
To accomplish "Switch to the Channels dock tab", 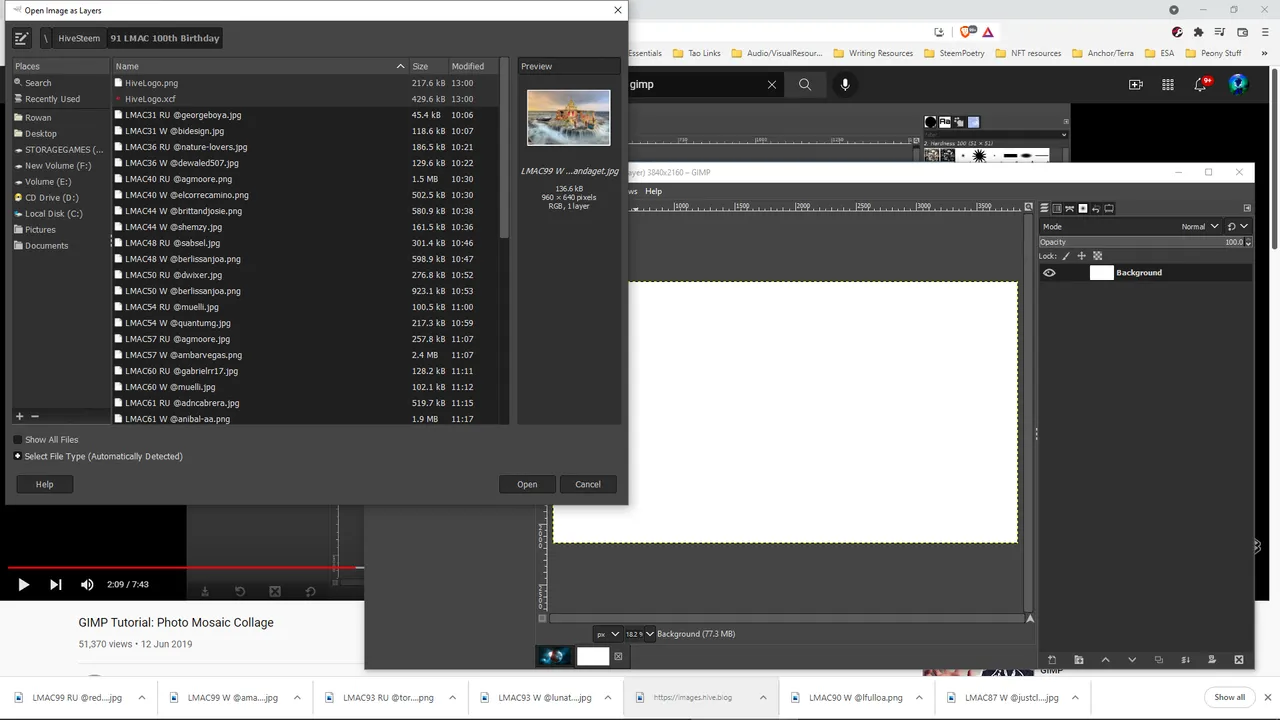I will [x=1057, y=209].
